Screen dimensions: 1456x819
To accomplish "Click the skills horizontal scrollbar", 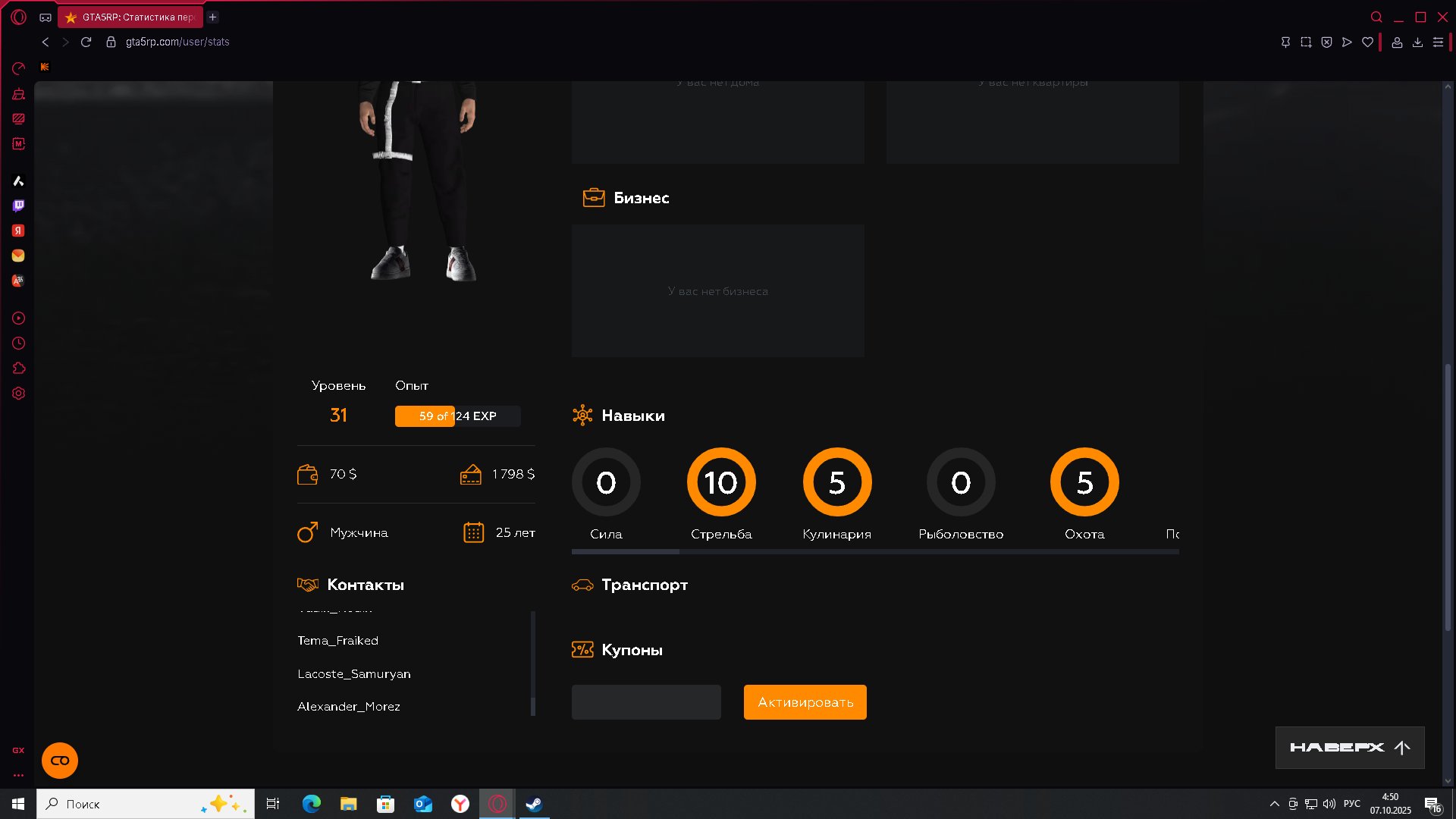I will click(x=626, y=552).
